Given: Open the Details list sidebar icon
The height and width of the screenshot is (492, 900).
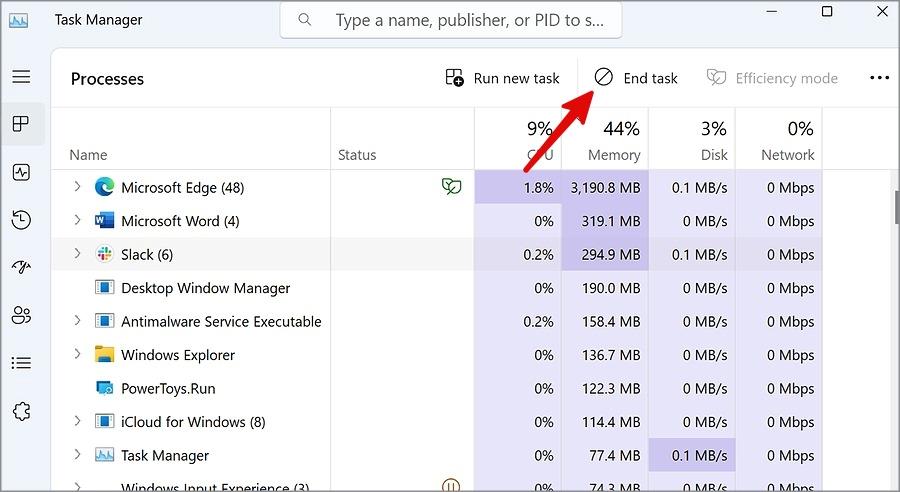Looking at the screenshot, I should point(21,363).
